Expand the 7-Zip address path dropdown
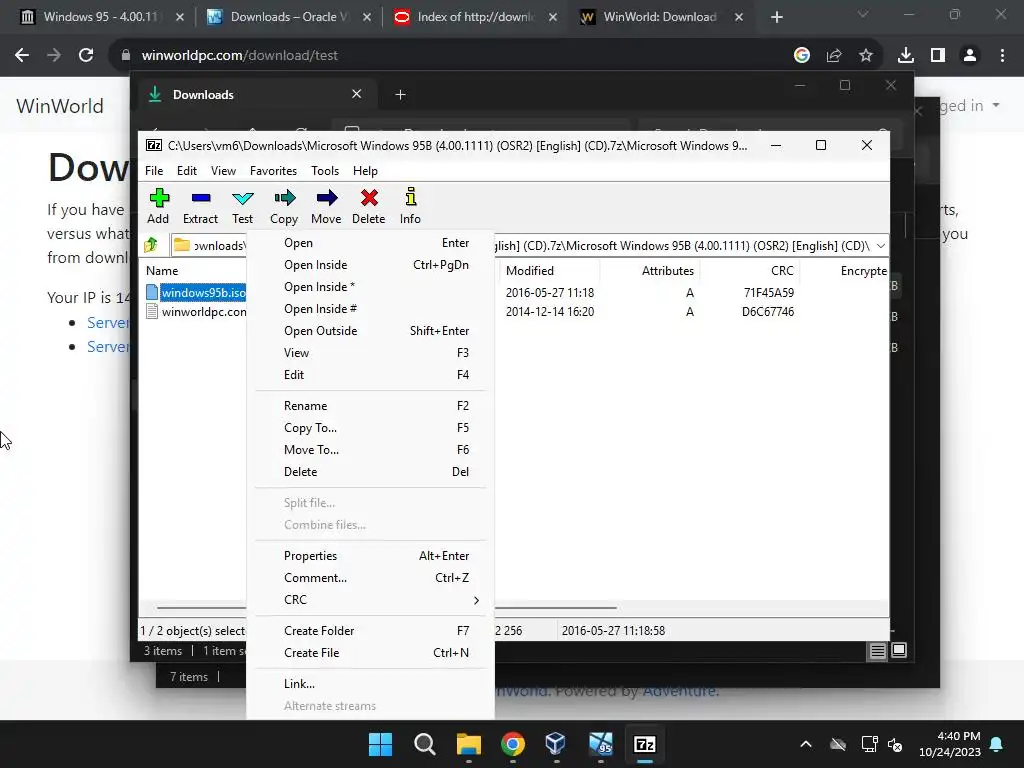 pyautogui.click(x=880, y=246)
